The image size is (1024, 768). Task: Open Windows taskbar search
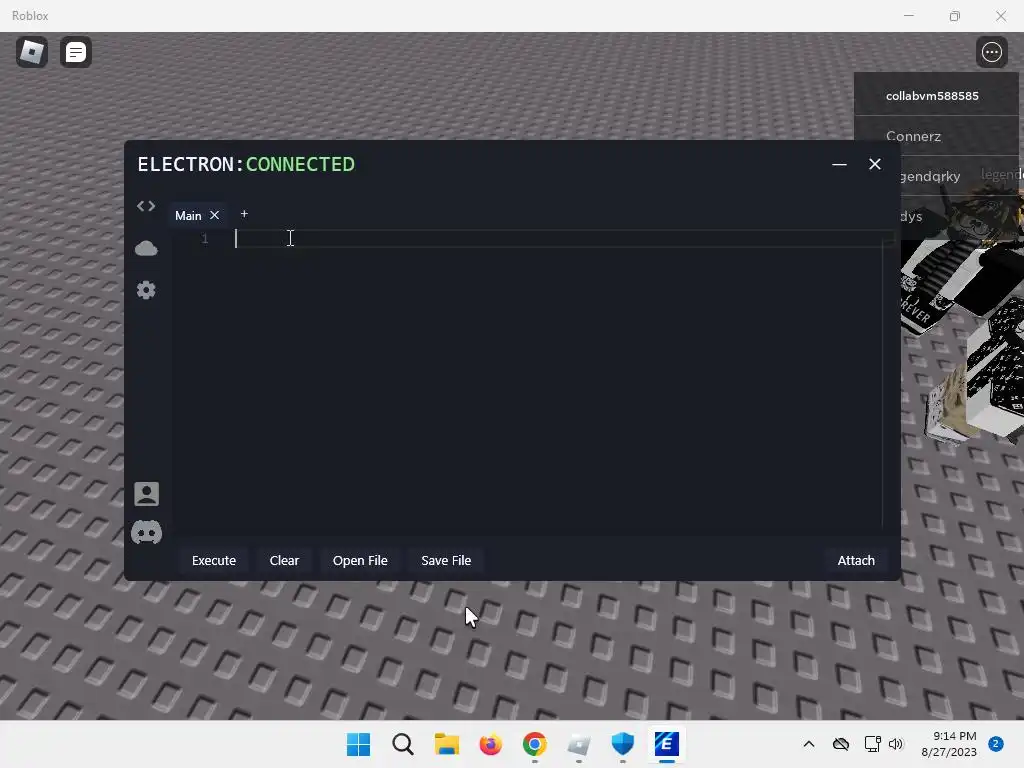pyautogui.click(x=402, y=744)
